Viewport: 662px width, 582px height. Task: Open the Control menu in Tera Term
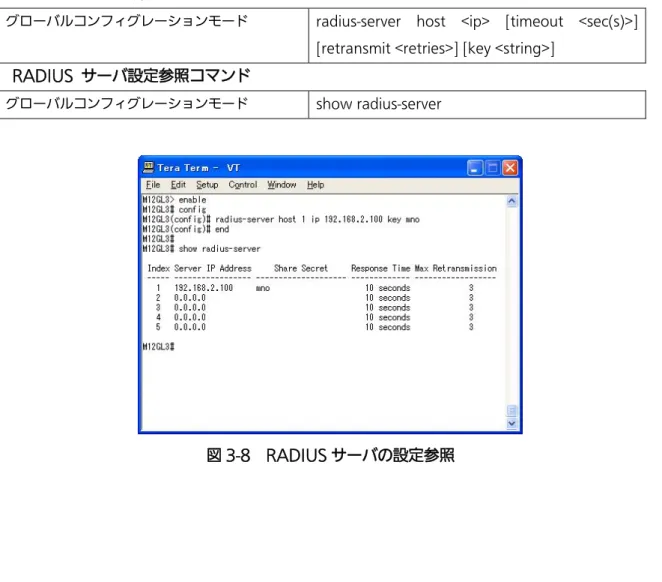pyautogui.click(x=243, y=185)
